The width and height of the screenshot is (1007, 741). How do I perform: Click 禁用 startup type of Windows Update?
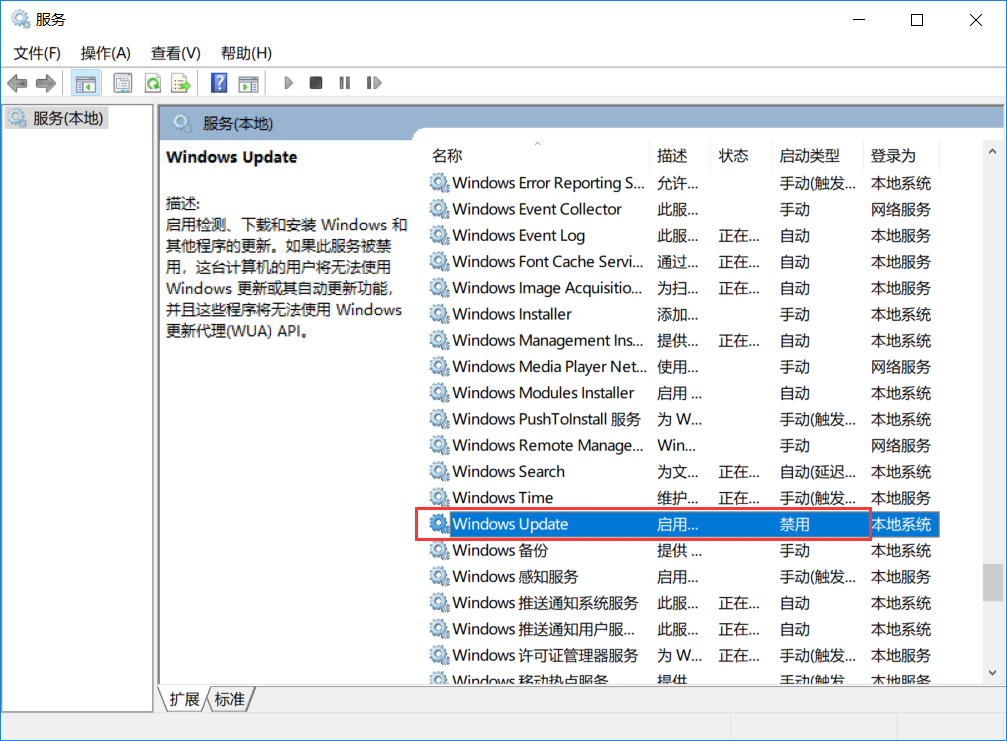[794, 525]
